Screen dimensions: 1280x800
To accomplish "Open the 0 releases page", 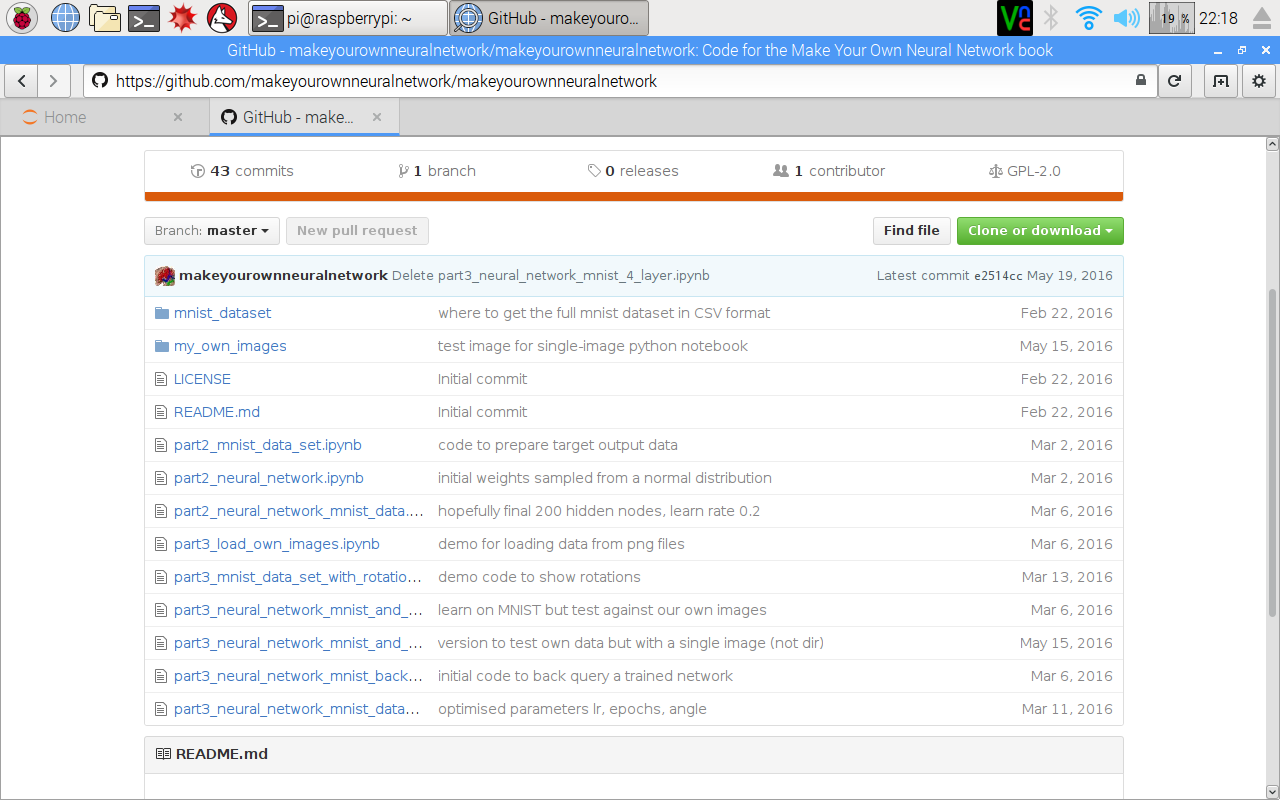I will tap(633, 171).
